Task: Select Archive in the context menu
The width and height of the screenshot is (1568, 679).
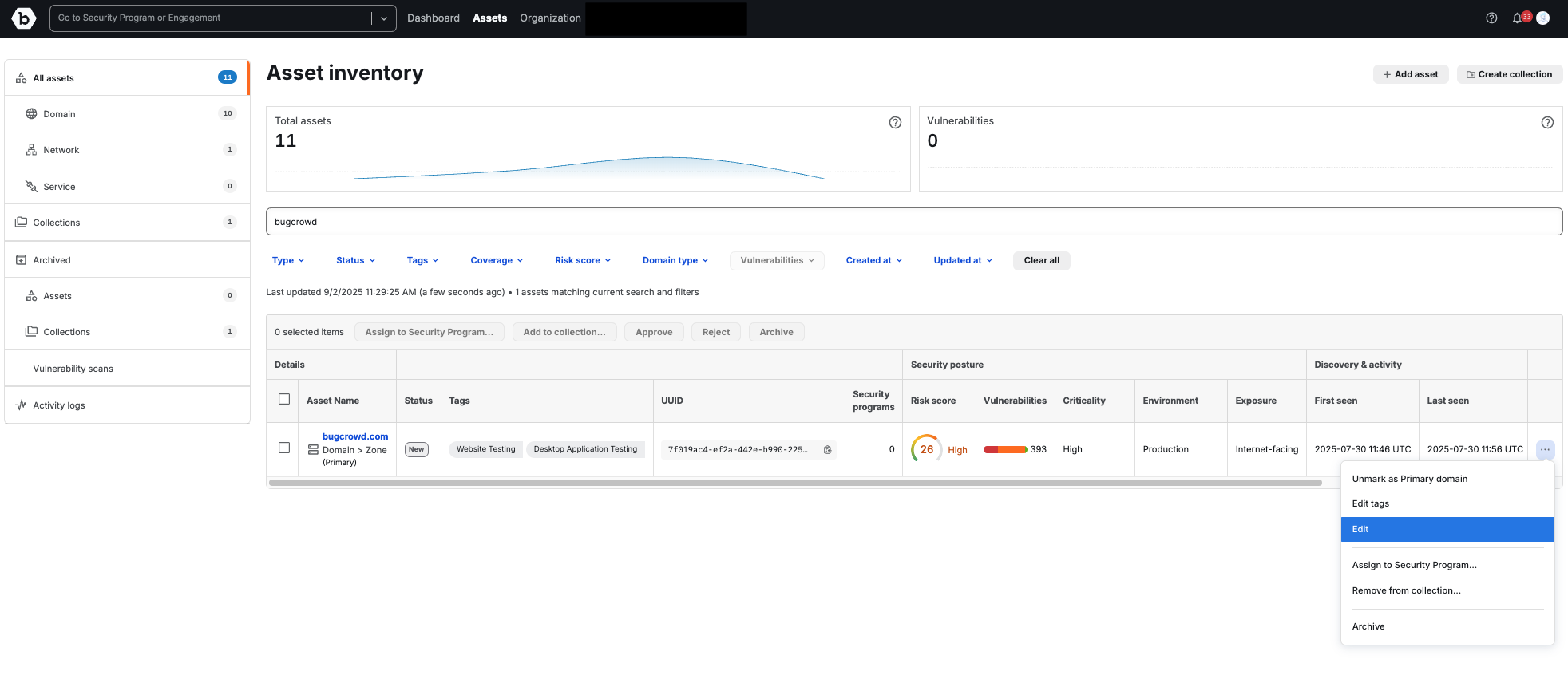Action: pyautogui.click(x=1447, y=626)
